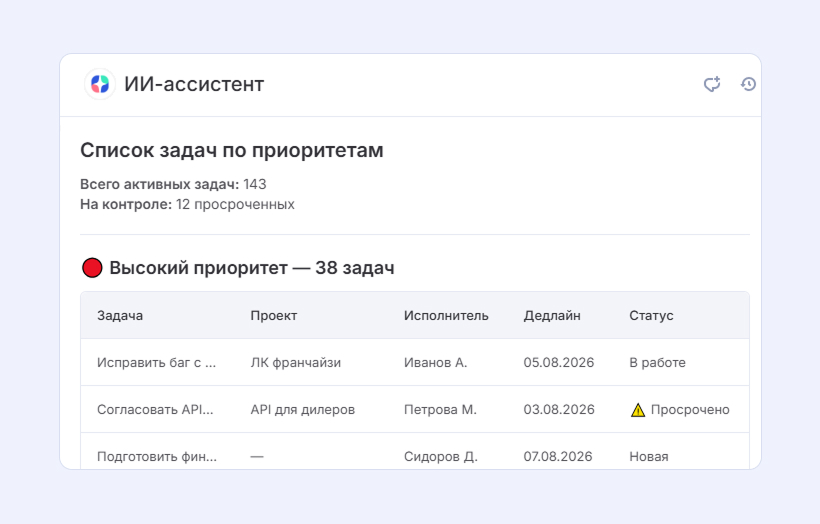
Task: Click the yellow warning icon beside Просрочено
Action: (638, 410)
